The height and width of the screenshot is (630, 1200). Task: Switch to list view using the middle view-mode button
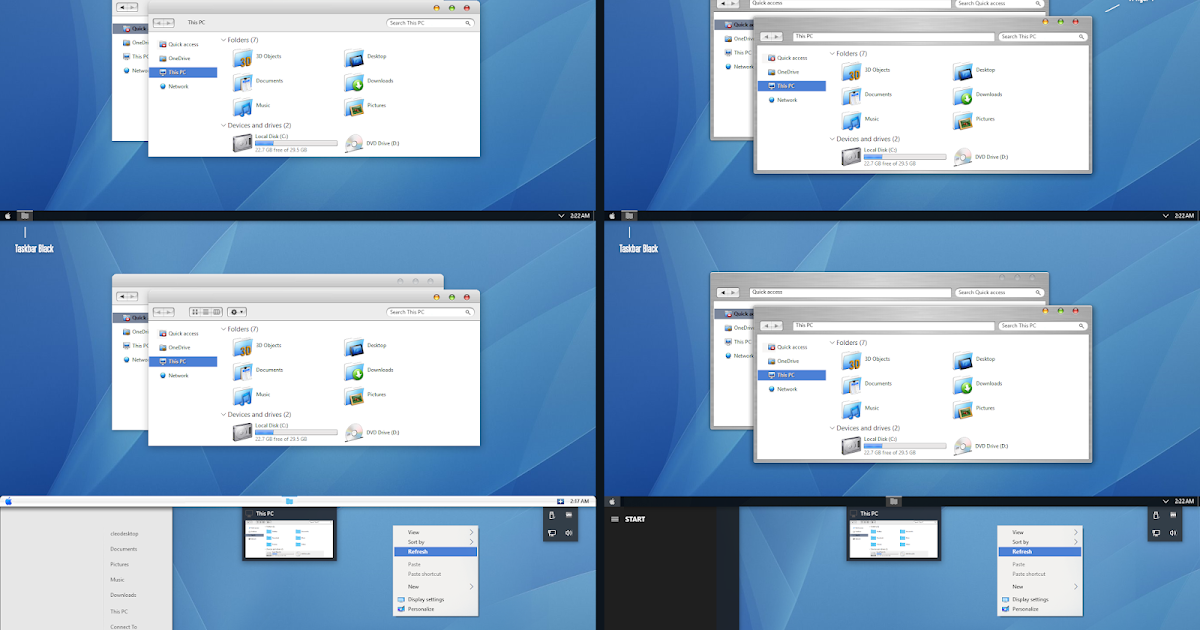pos(205,312)
